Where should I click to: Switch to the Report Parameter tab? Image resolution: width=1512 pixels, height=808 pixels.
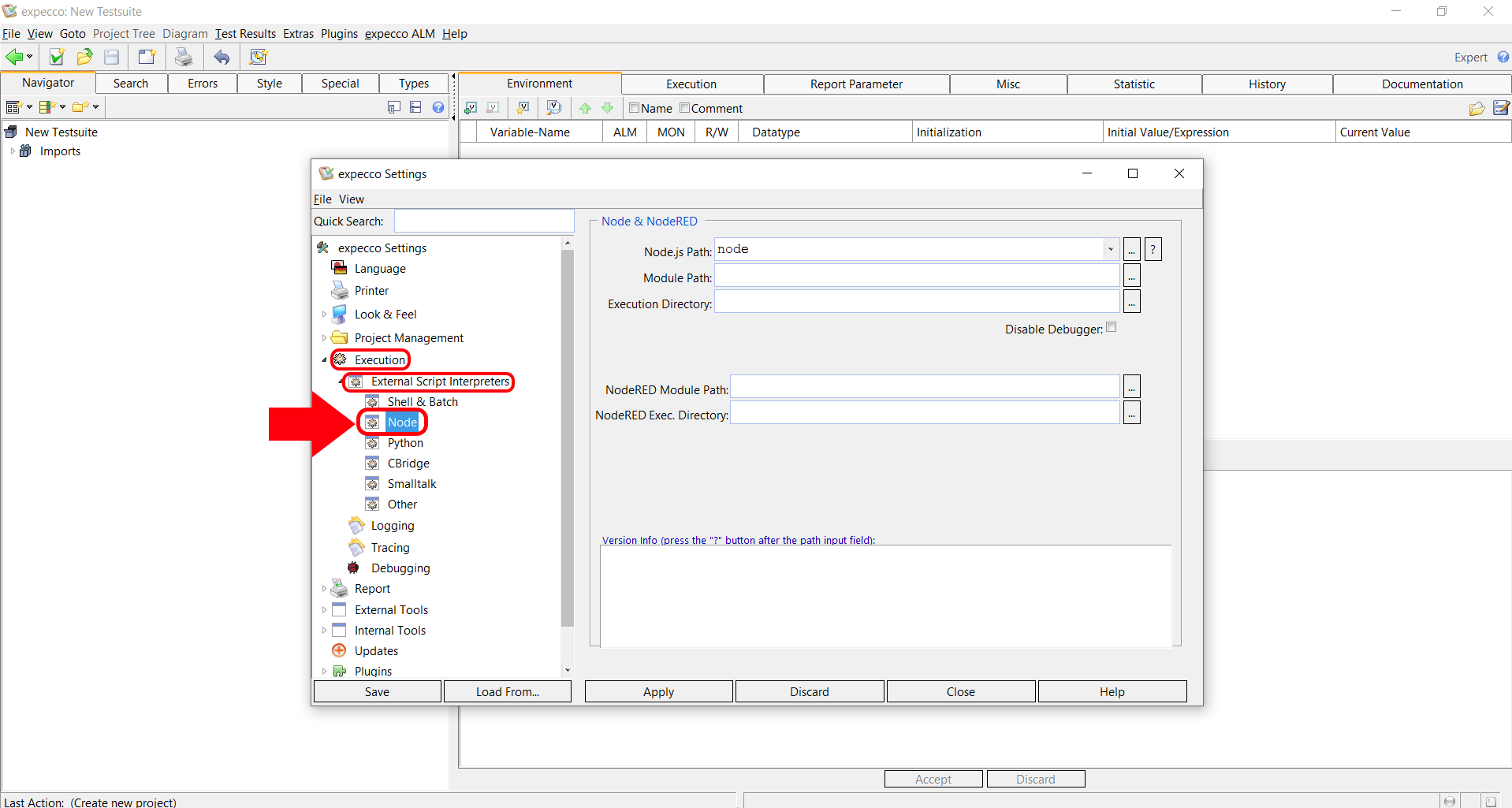856,84
